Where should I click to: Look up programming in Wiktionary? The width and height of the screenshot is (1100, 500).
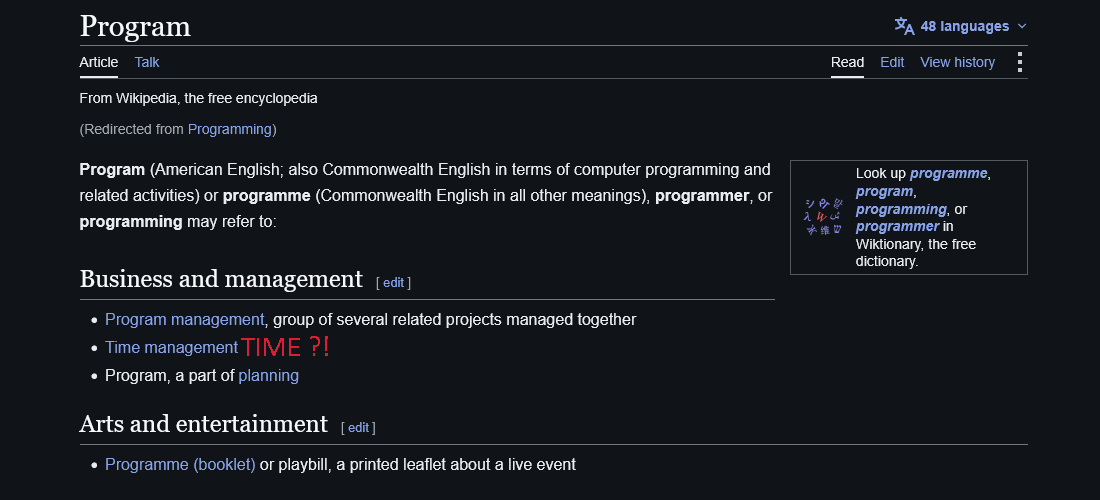point(901,209)
